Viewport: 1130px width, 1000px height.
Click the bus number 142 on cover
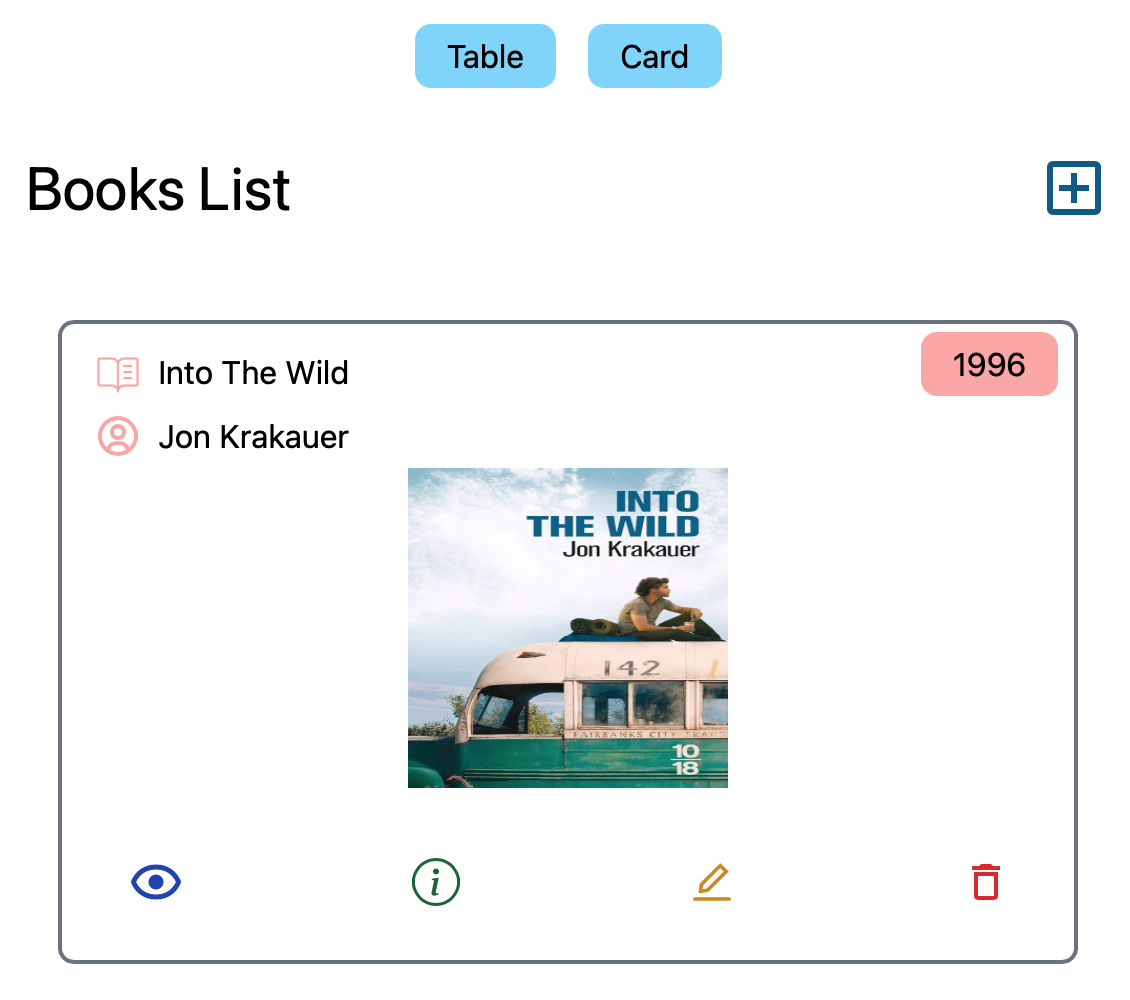click(x=631, y=668)
